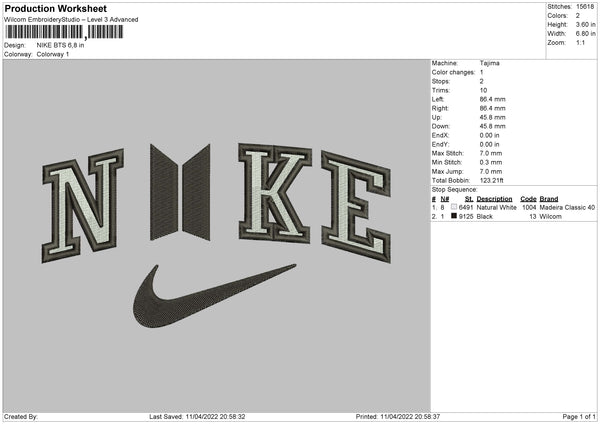The image size is (600, 424).
Task: Click "Wilcom EmbroideryStudio – Level 3 Advanced" text
Action: (x=71, y=20)
